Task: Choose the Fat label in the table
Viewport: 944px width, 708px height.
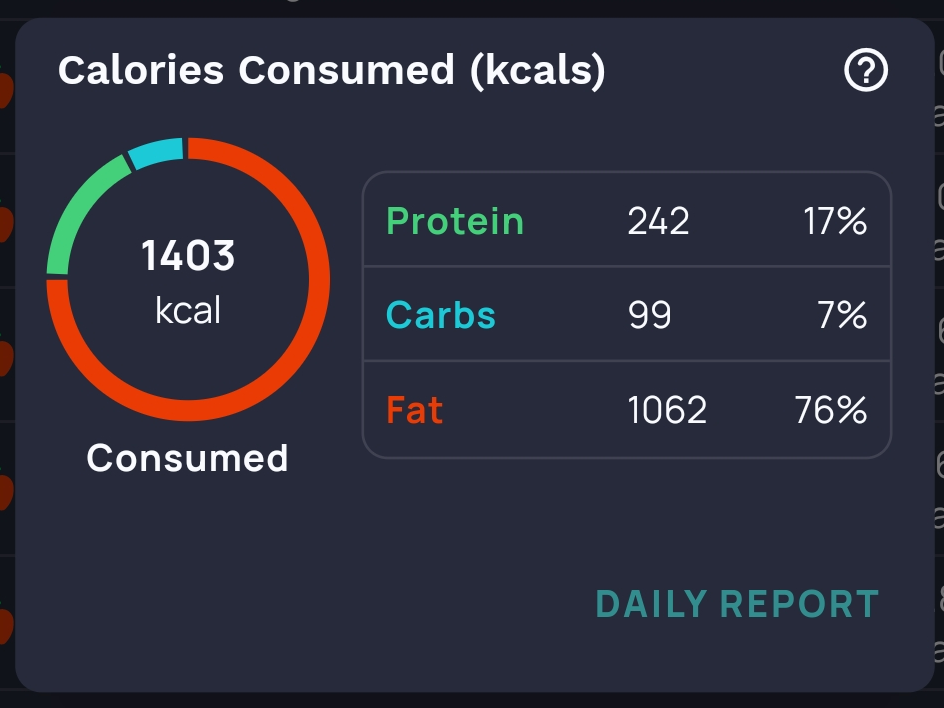Action: 415,410
